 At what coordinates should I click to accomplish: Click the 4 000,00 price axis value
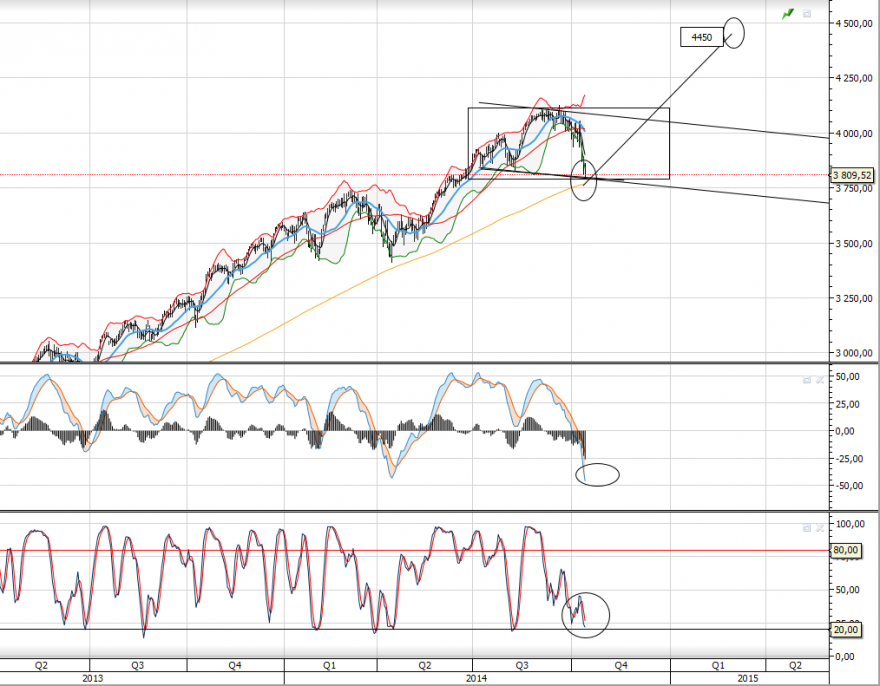coord(854,134)
